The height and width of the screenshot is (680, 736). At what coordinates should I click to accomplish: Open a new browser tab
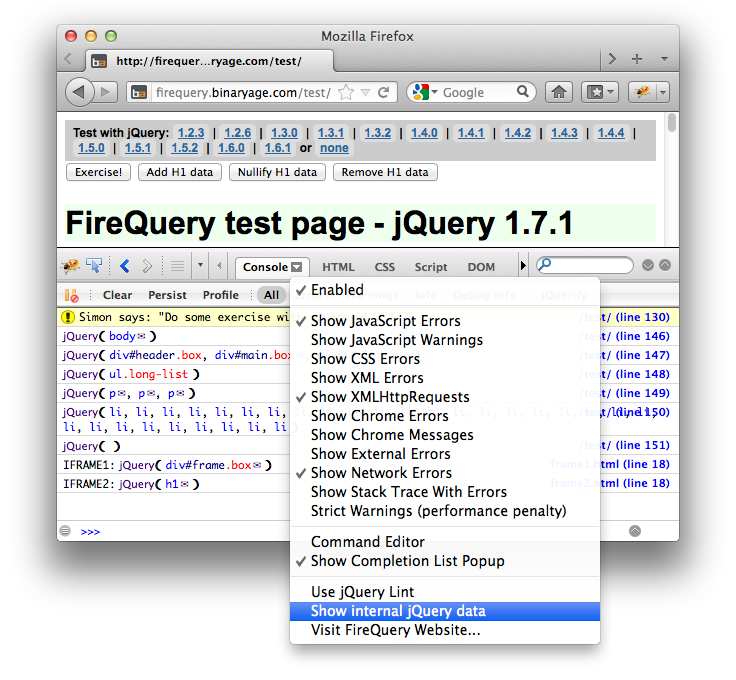[x=637, y=59]
